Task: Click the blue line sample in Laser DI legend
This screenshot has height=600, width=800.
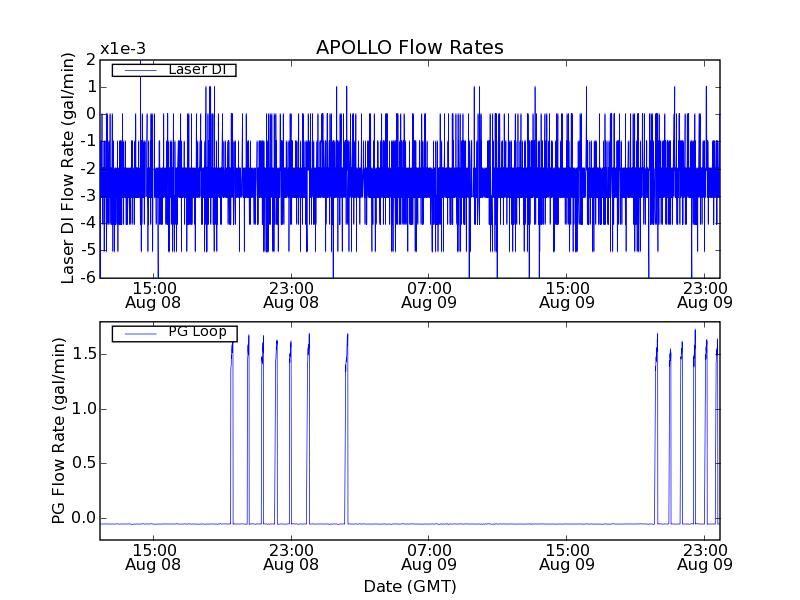Action: (x=138, y=70)
